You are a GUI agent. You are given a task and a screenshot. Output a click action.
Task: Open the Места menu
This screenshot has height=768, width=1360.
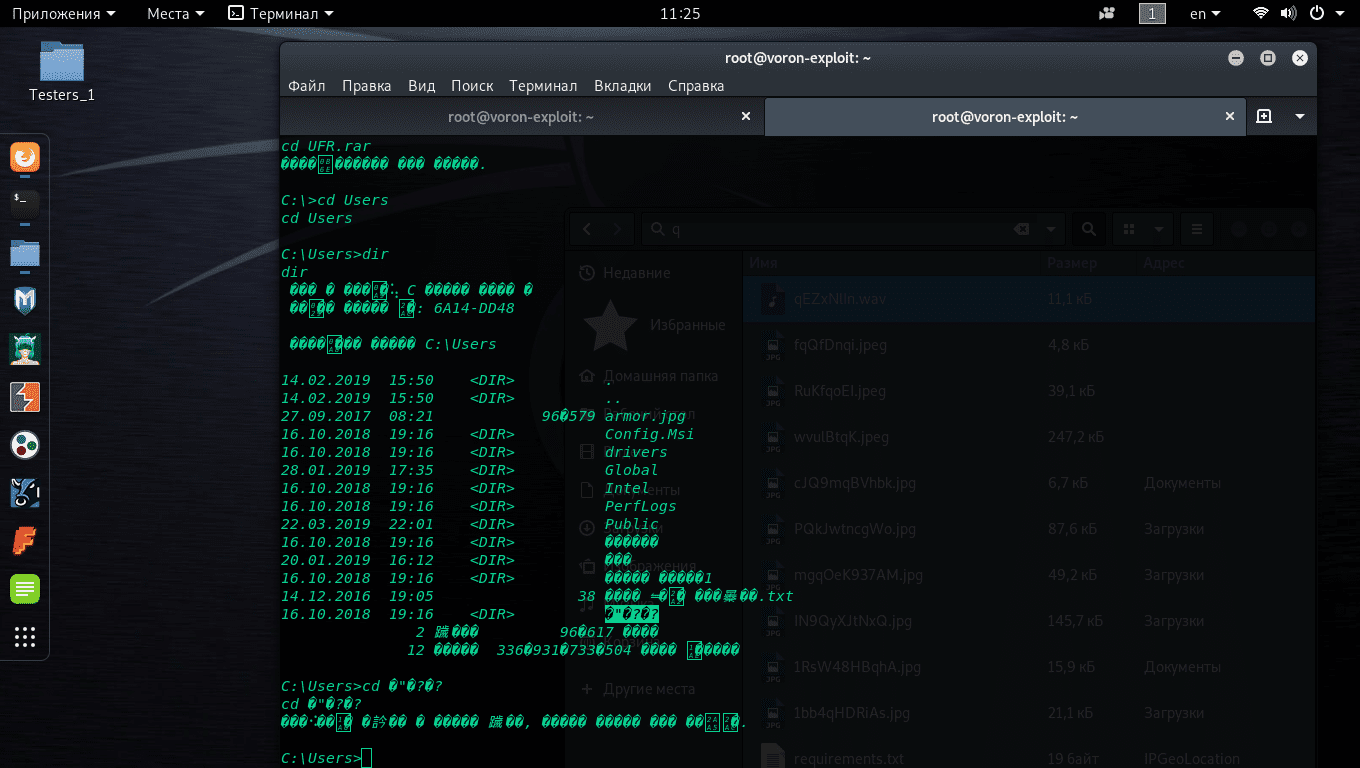click(175, 14)
